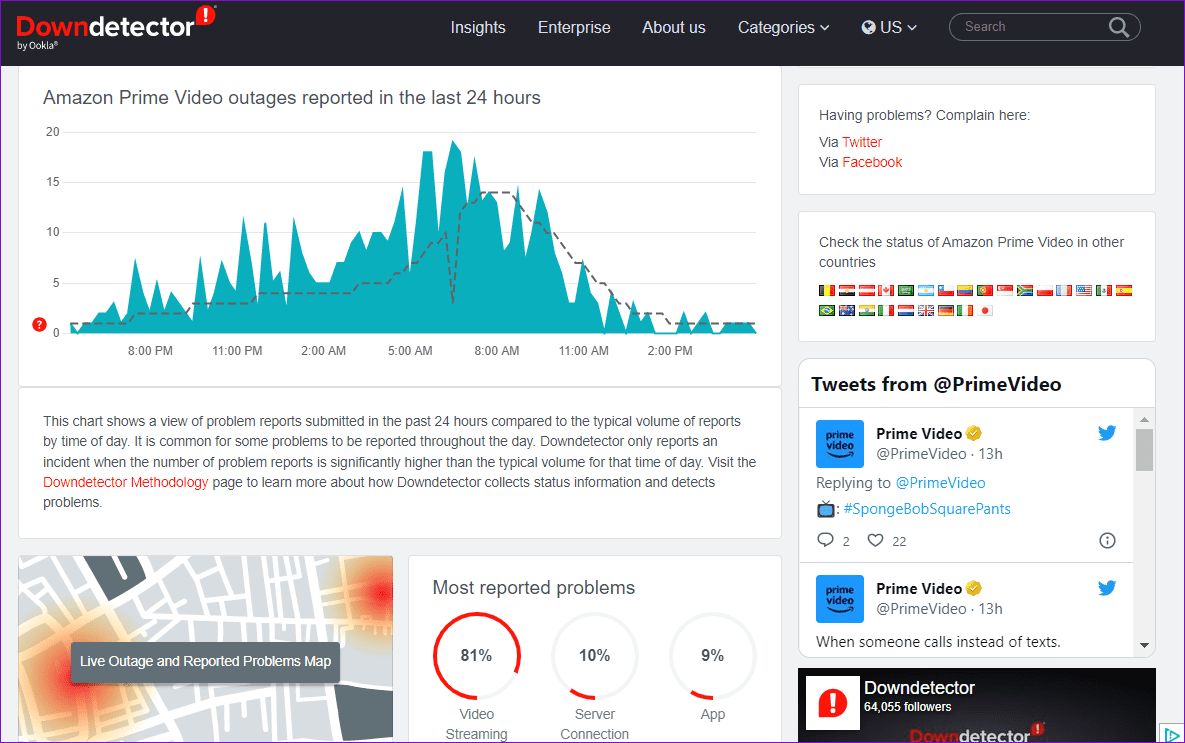
Task: Like the SpongeBob tweet with the heart icon
Action: (875, 540)
